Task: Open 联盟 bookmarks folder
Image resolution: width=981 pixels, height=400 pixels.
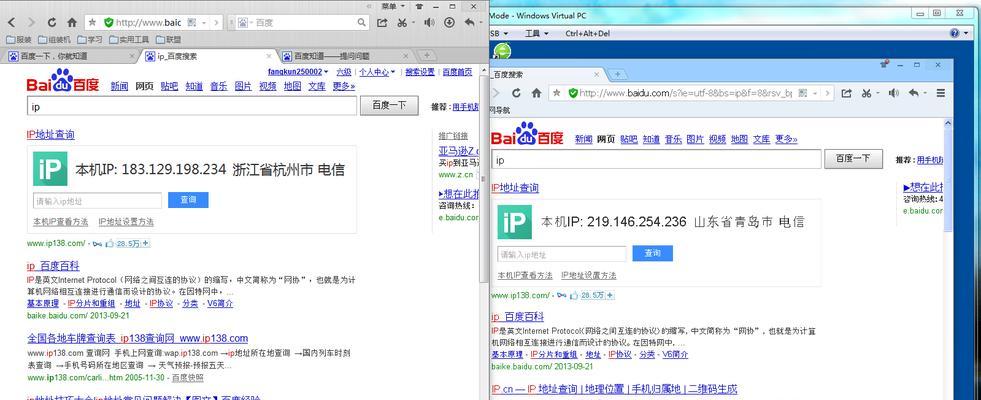Action: point(168,39)
